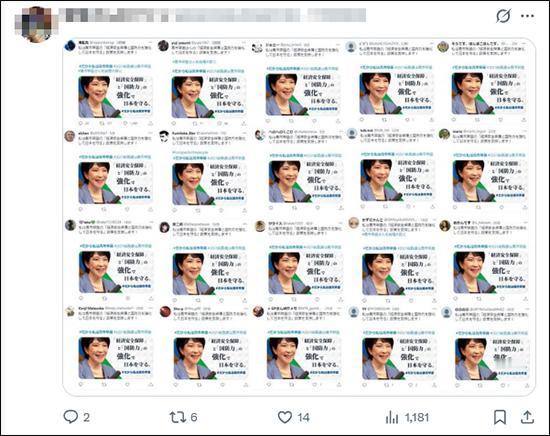Click the blurred profile avatar
Image resolution: width=550 pixels, height=436 pixels.
click(x=33, y=24)
